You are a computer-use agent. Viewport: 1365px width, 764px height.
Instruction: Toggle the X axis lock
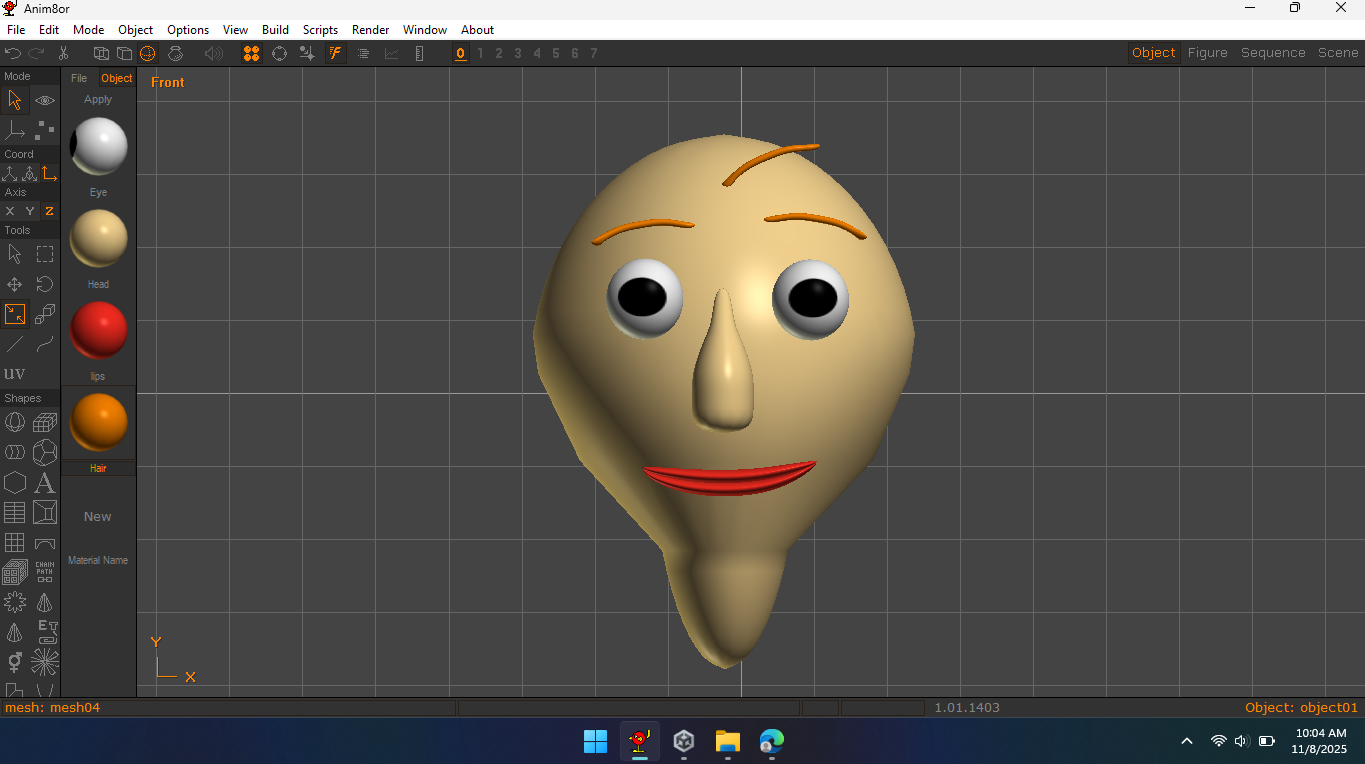coord(10,211)
